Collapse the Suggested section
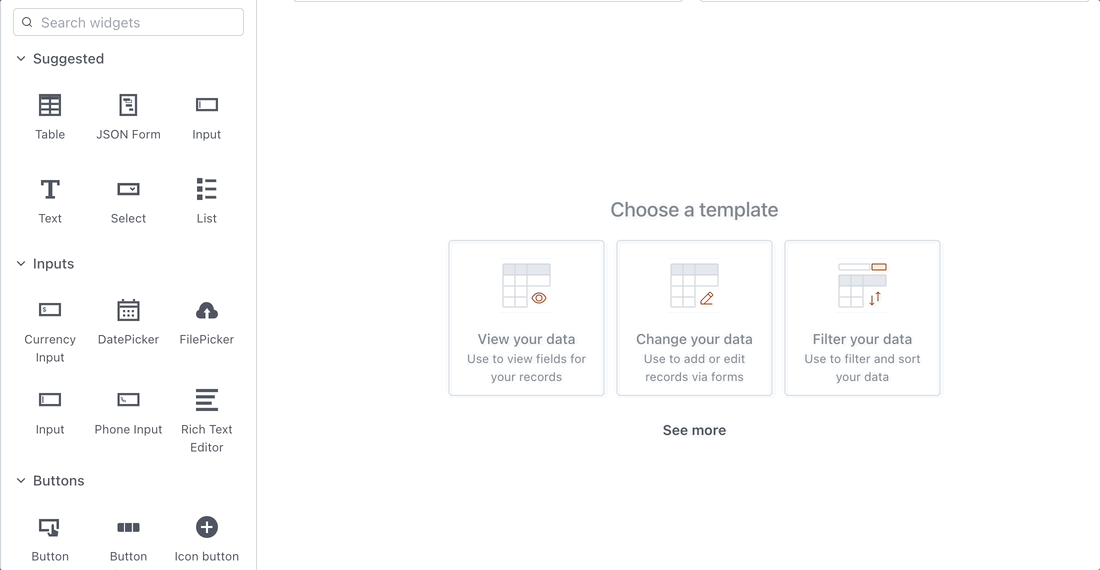The height and width of the screenshot is (570, 1100). [x=21, y=59]
